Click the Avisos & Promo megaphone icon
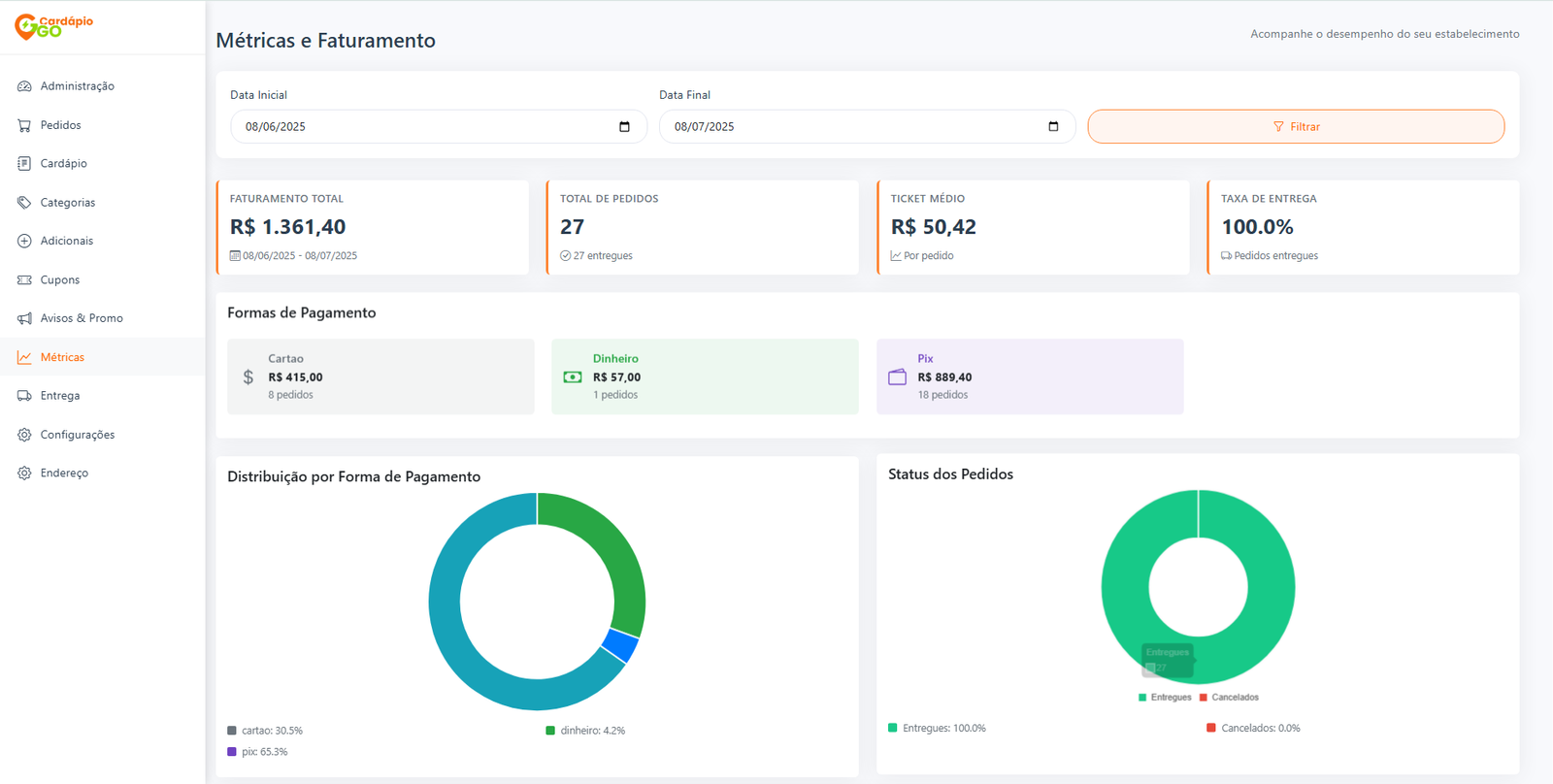 24,318
